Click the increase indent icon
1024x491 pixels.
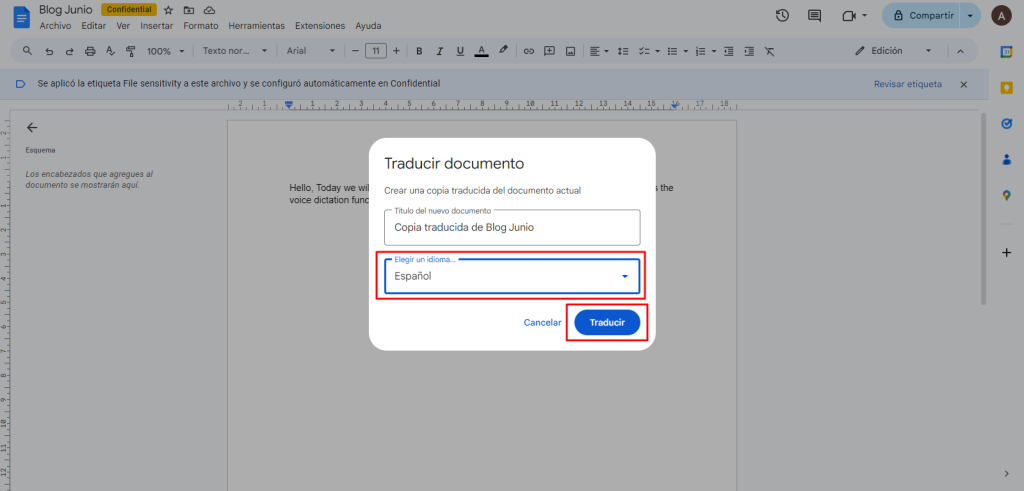[749, 51]
